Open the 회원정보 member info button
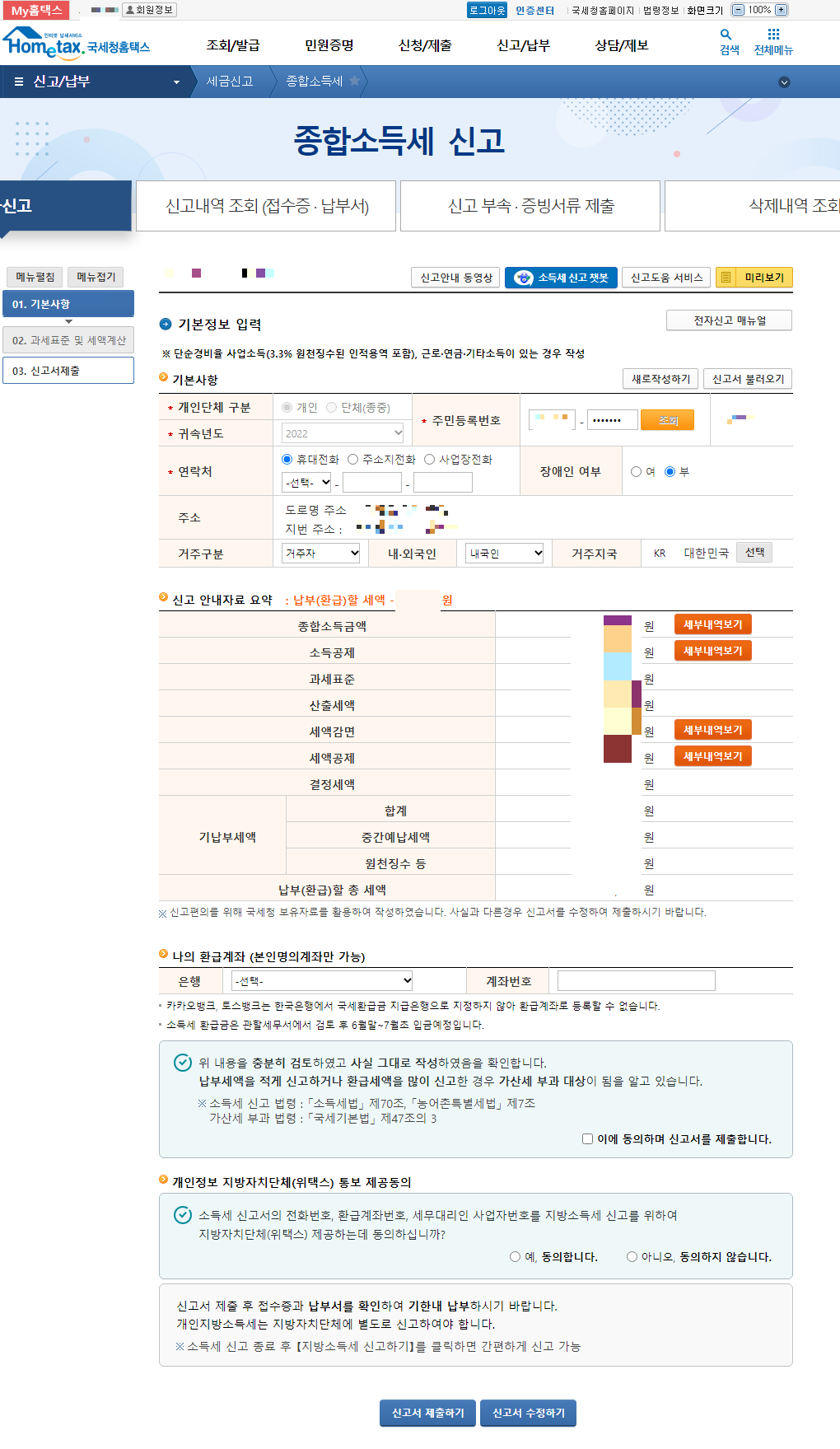The width and height of the screenshot is (840, 1449). point(149,10)
